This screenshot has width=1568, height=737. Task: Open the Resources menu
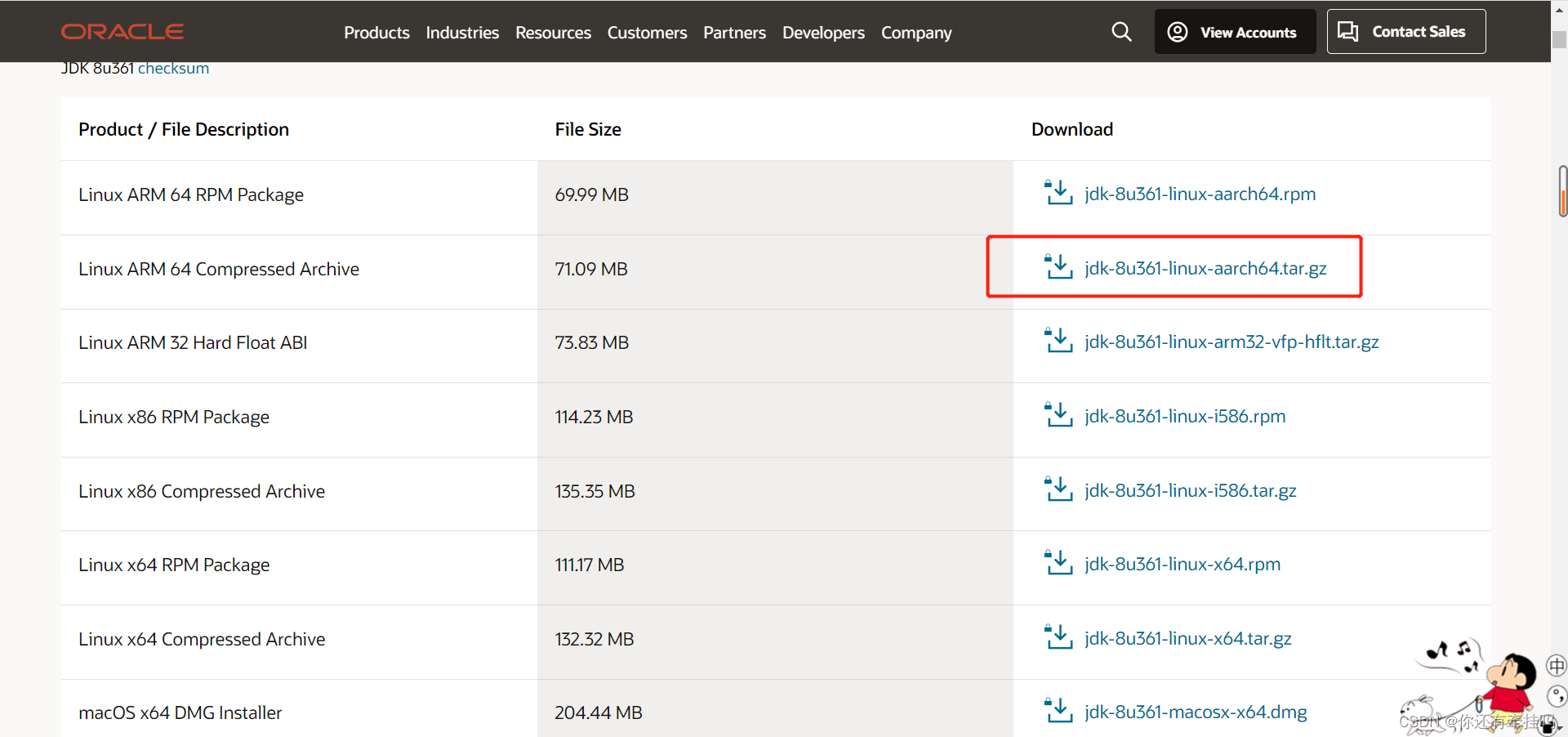pyautogui.click(x=553, y=33)
